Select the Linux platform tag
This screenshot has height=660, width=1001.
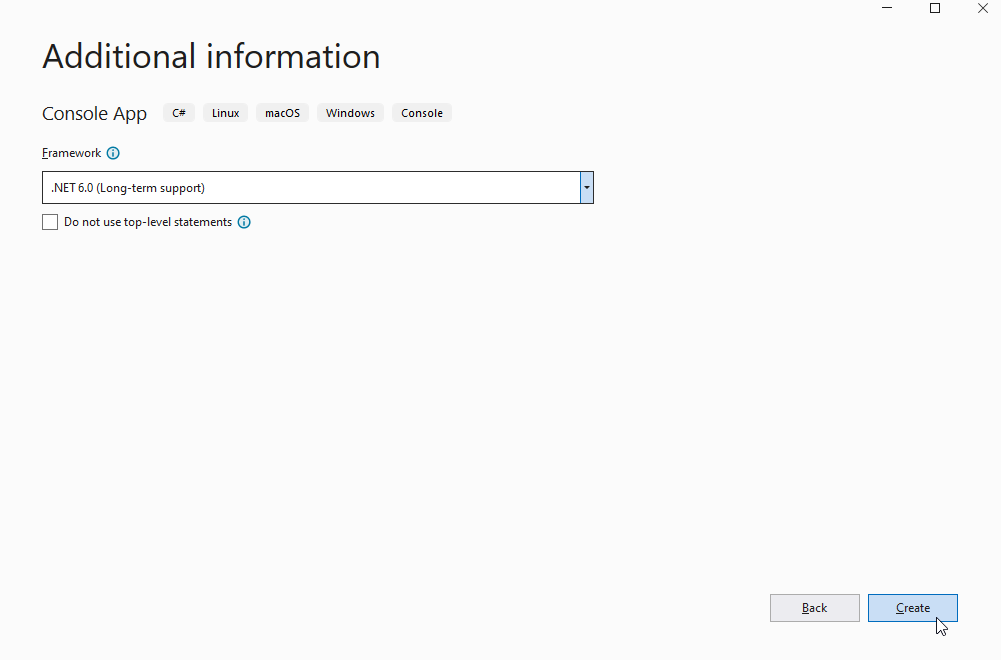point(226,113)
